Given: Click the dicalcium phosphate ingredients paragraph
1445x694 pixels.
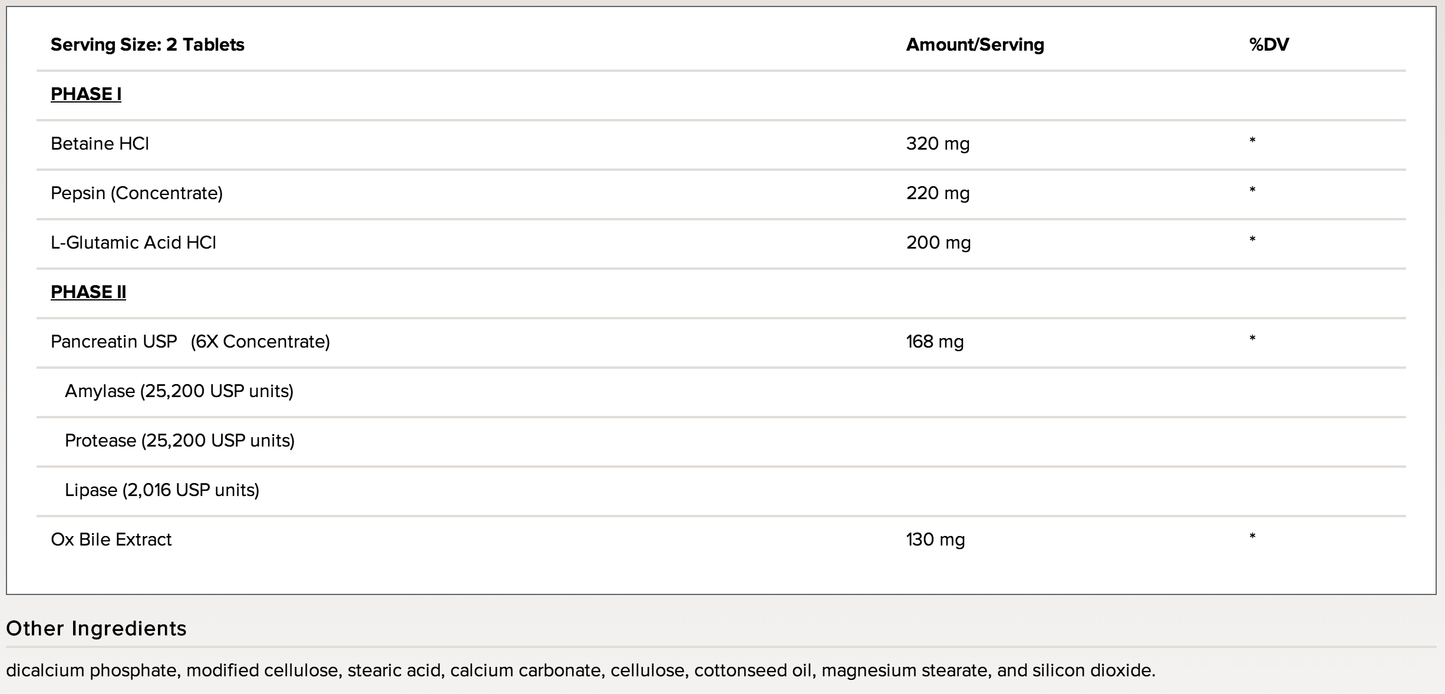Looking at the screenshot, I should tap(580, 670).
